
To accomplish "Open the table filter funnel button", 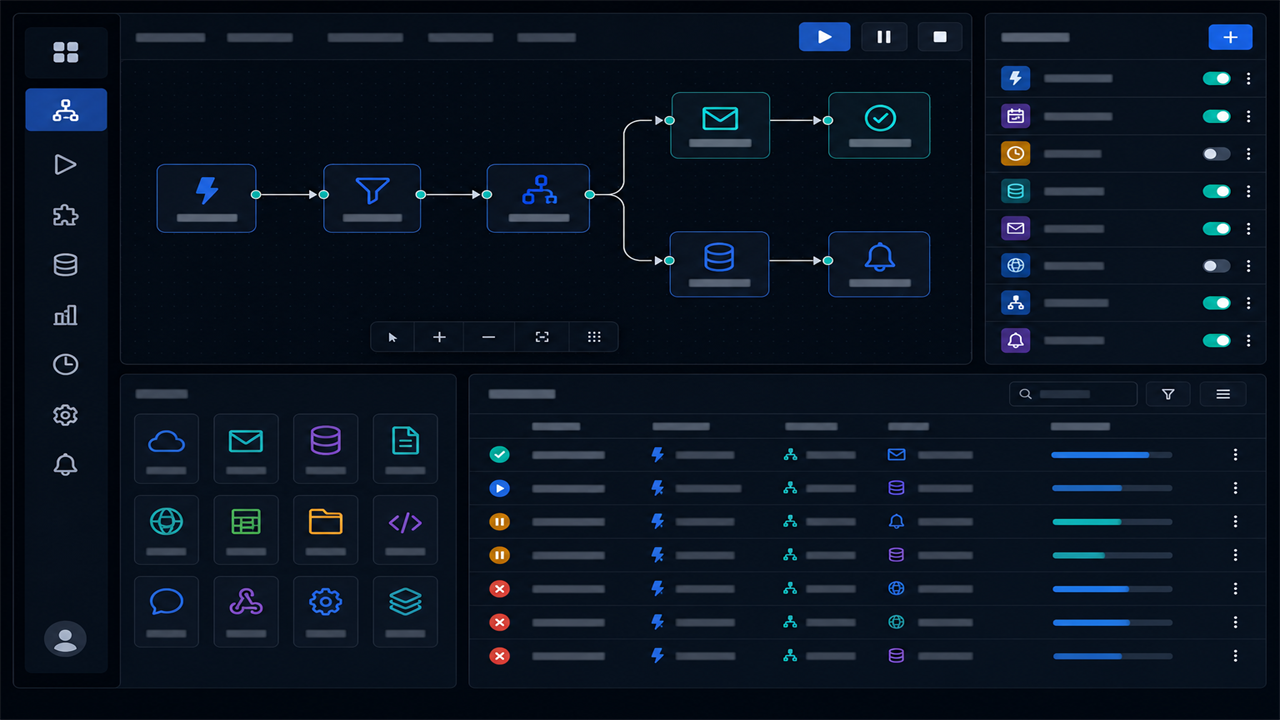I will point(1168,394).
